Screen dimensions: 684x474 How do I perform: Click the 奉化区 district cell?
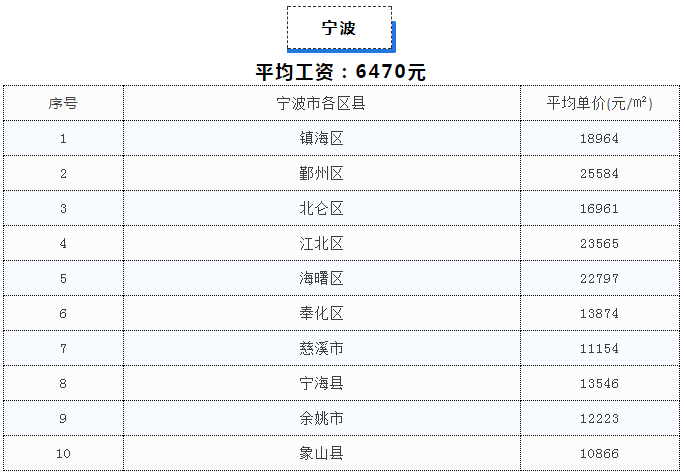tap(321, 314)
